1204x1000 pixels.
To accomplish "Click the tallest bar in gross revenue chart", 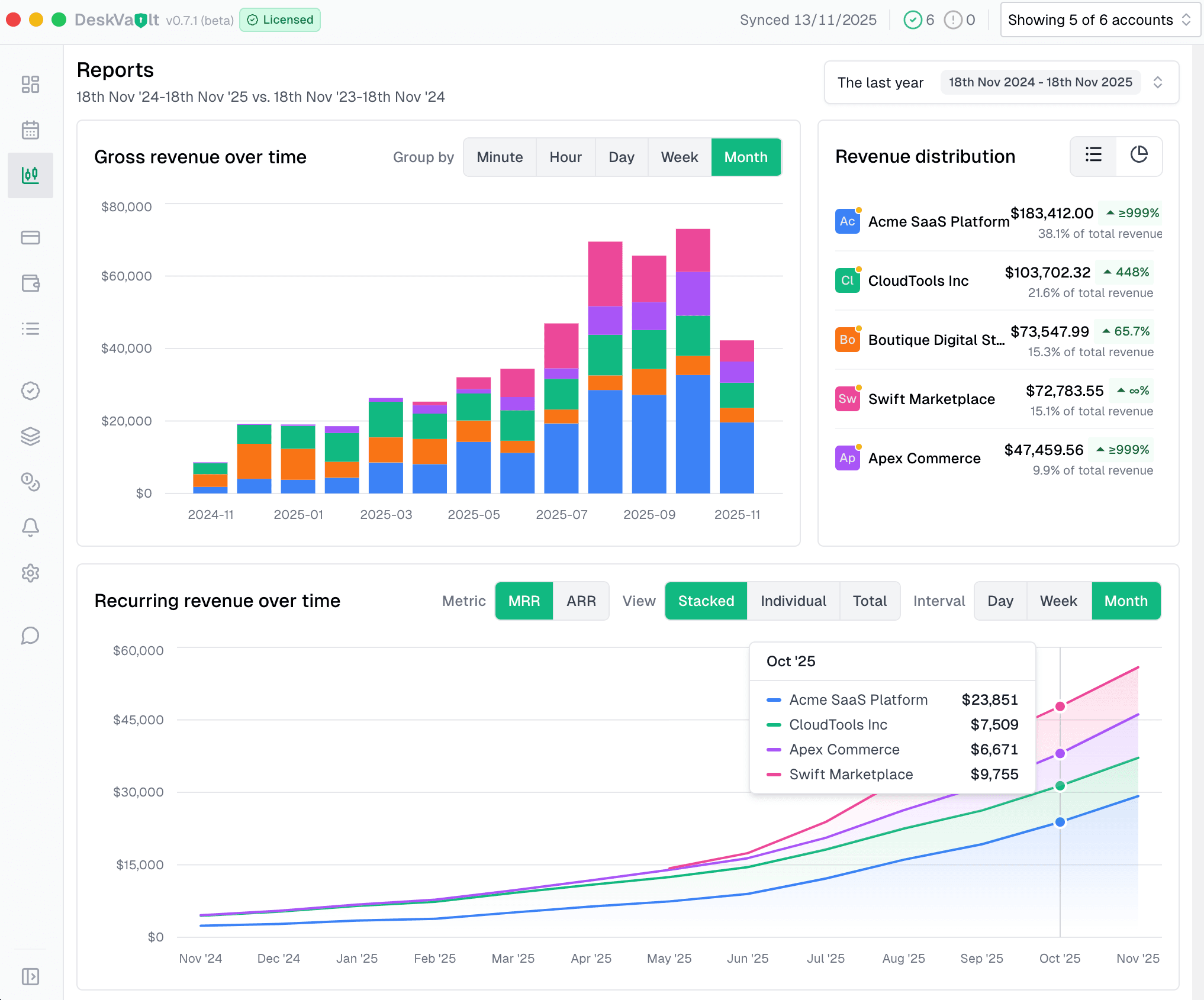I will [x=692, y=355].
